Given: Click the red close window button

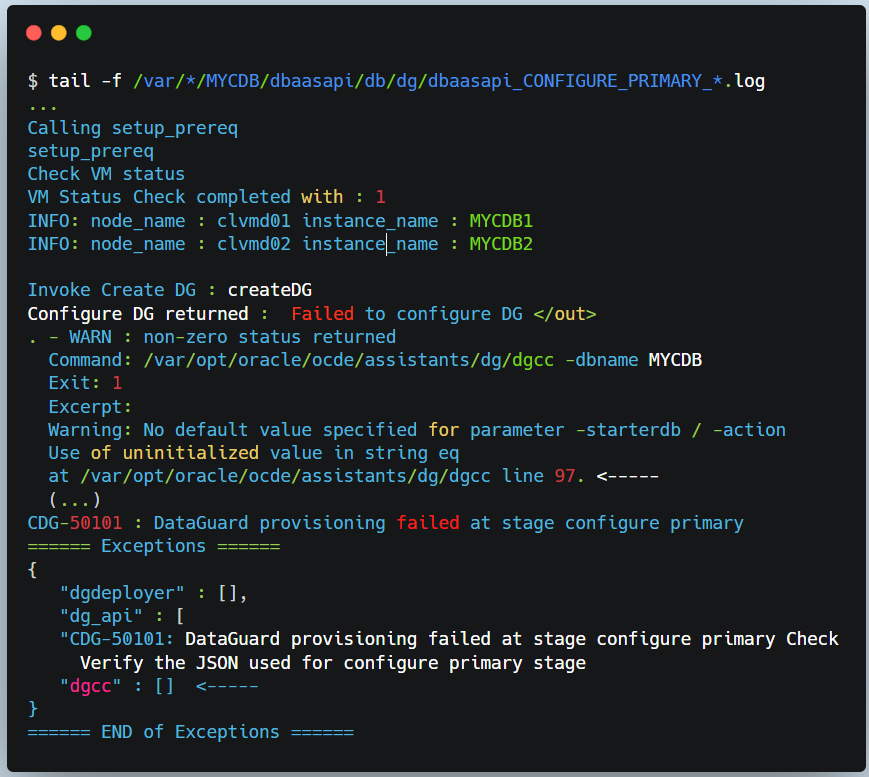Looking at the screenshot, I should pos(34,33).
